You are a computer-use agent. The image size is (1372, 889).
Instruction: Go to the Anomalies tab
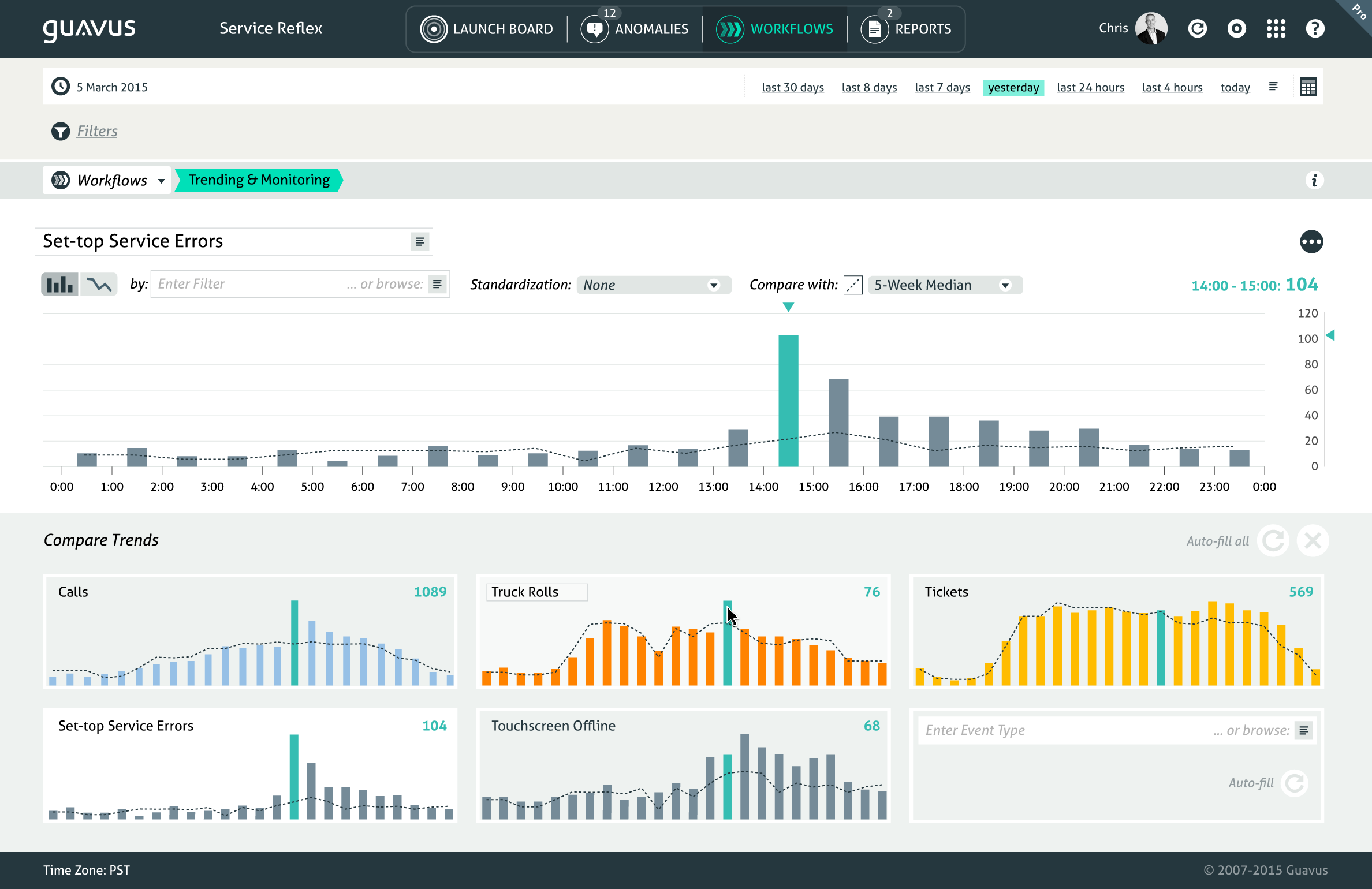635,29
